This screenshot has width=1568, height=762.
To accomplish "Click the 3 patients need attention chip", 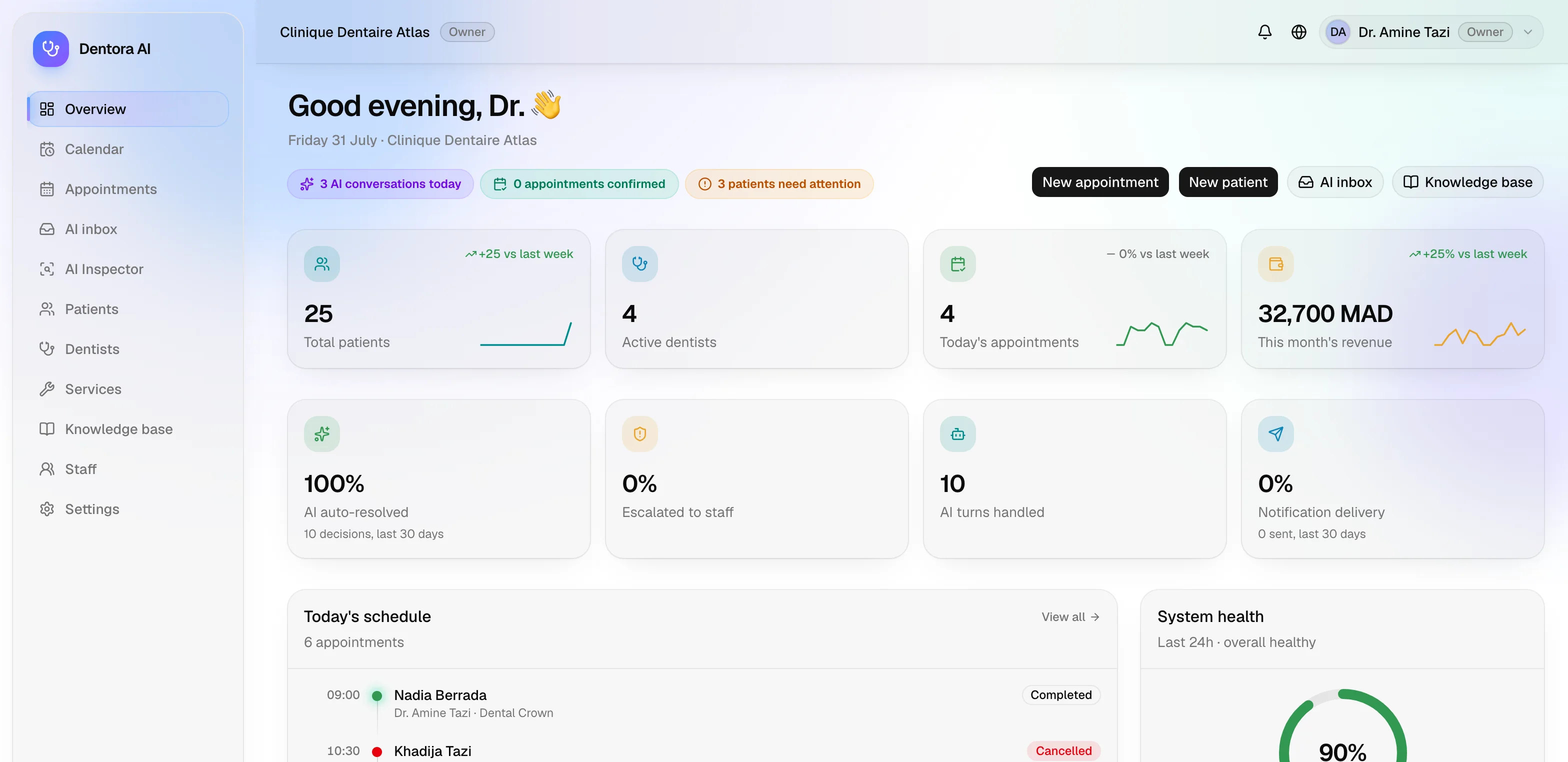I will pyautogui.click(x=779, y=184).
